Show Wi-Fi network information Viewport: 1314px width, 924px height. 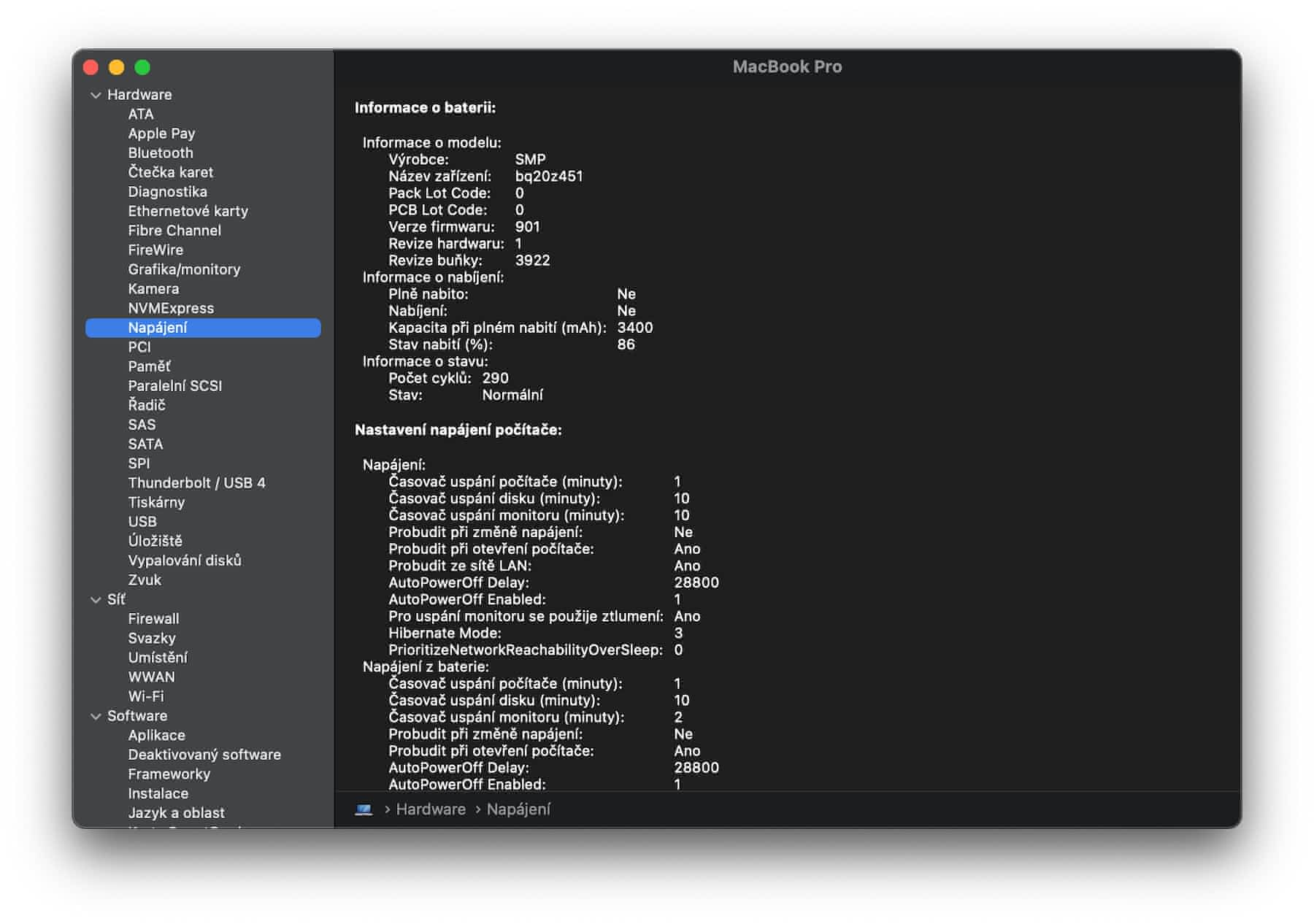tap(146, 697)
